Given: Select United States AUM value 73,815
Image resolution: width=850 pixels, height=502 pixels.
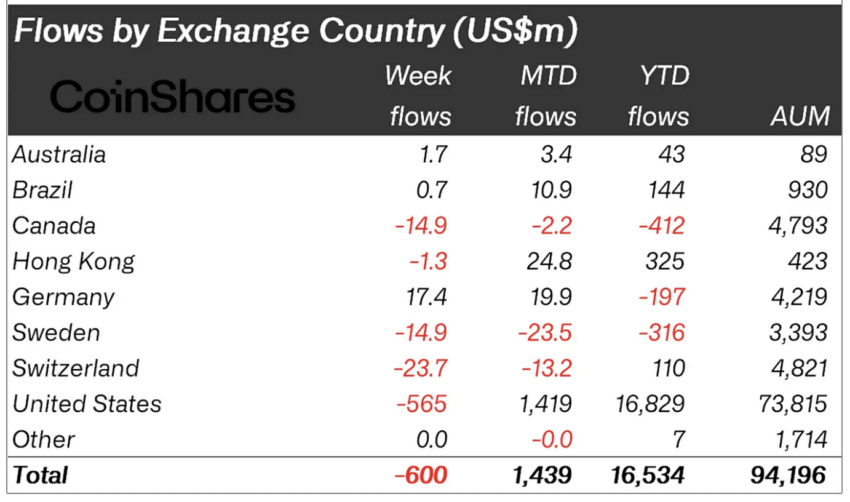Looking at the screenshot, I should pos(792,404).
